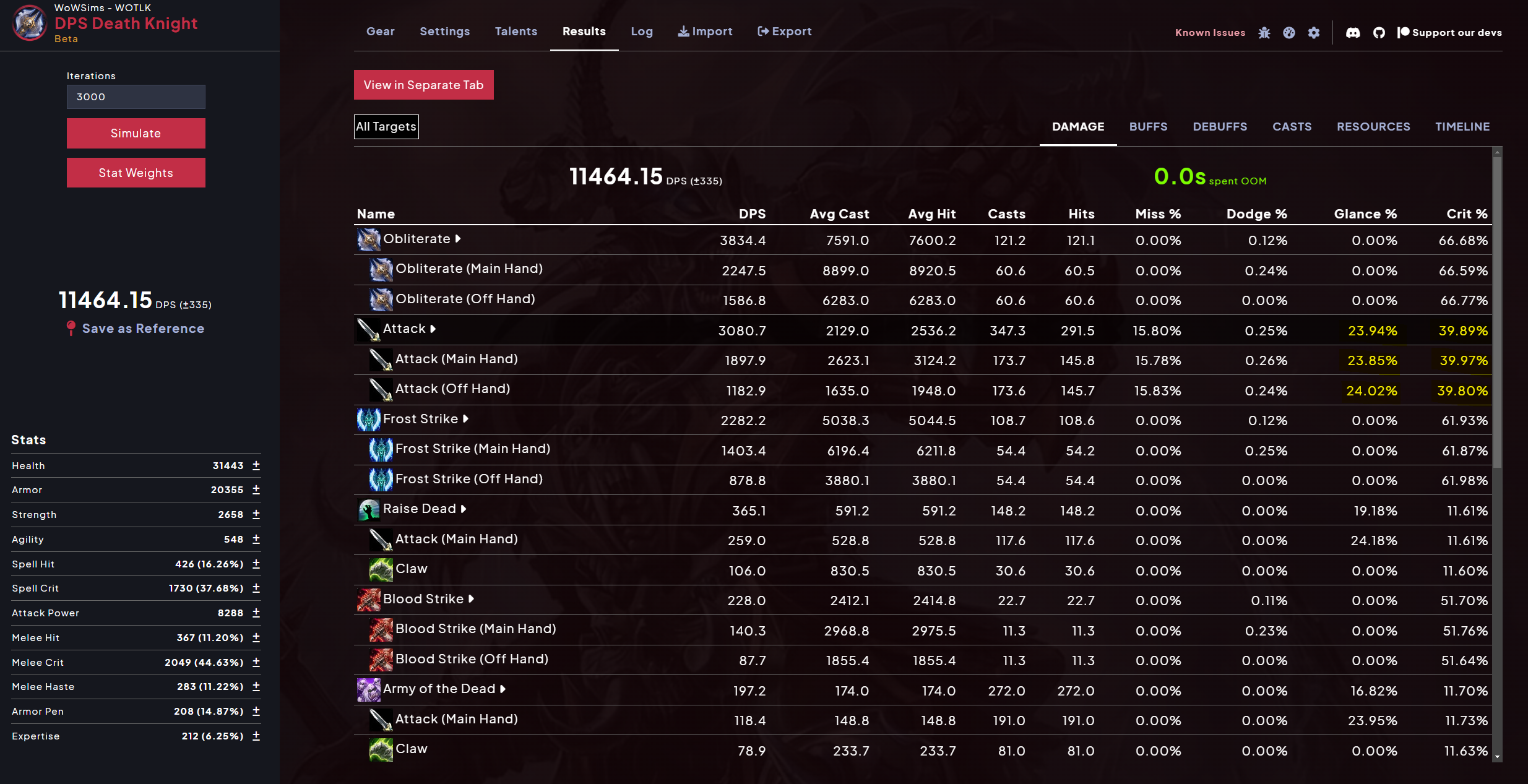1528x784 pixels.
Task: Expand the Attack row breakdown
Action: coord(433,329)
